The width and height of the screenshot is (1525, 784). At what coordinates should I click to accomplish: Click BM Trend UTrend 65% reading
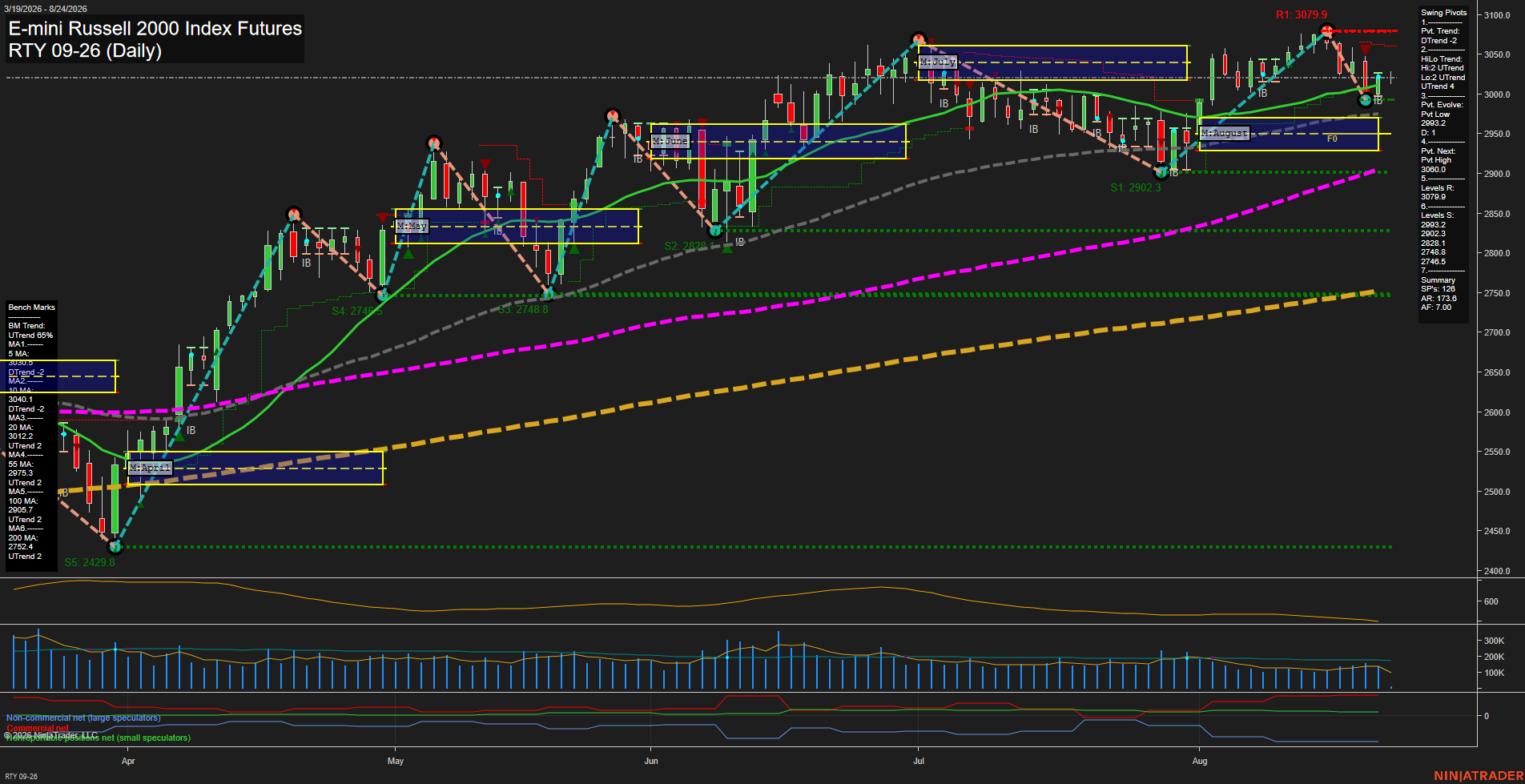(x=30, y=331)
